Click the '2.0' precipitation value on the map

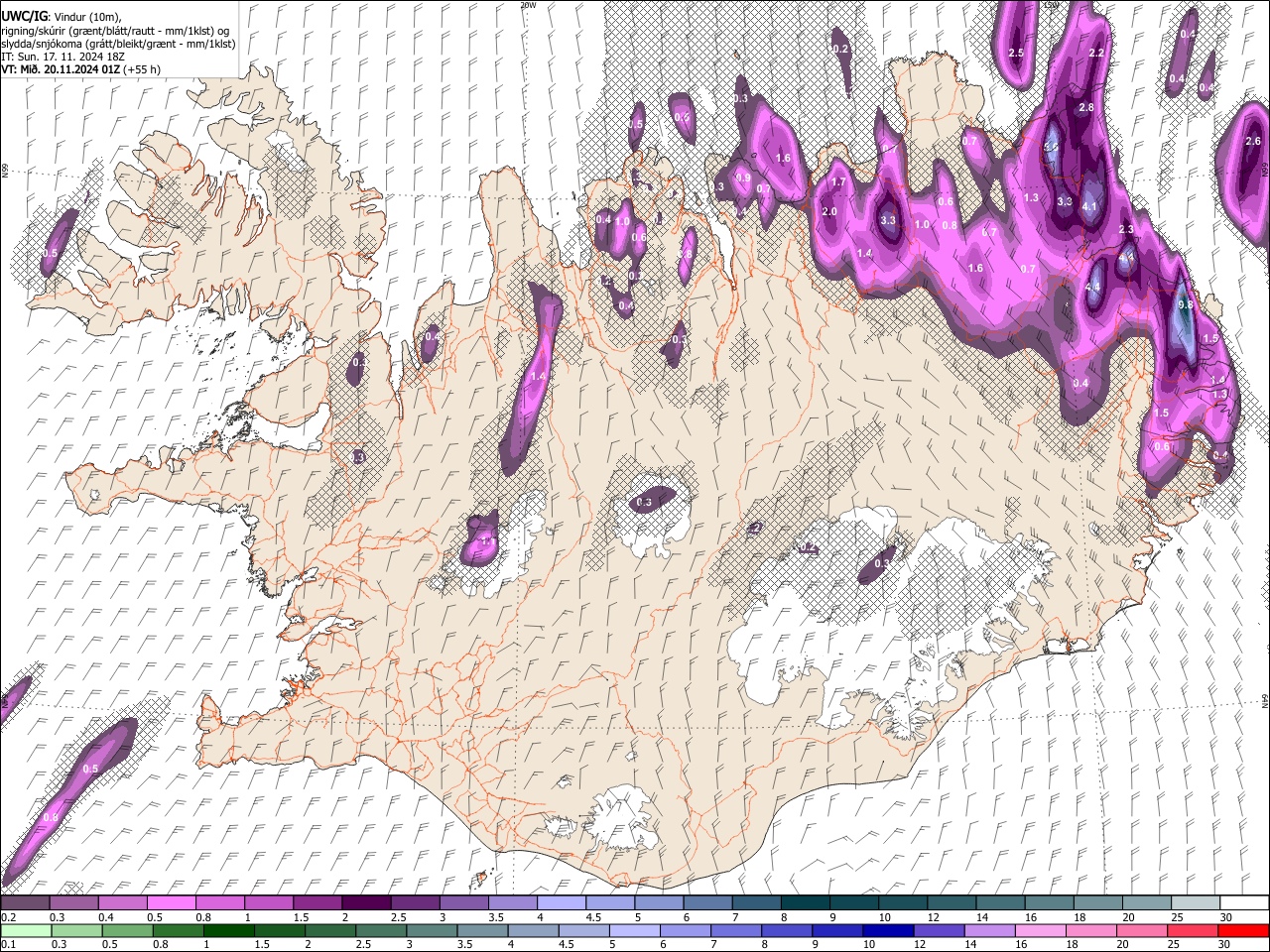click(829, 212)
